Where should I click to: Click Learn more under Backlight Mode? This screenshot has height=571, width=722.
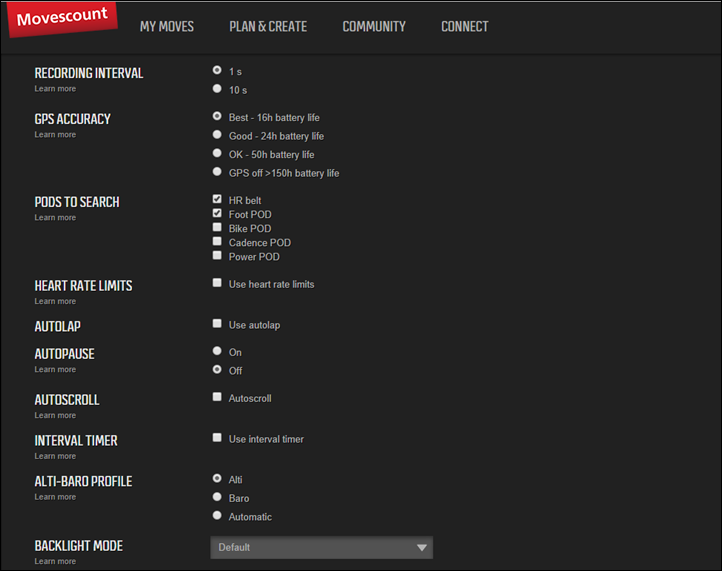click(x=55, y=562)
